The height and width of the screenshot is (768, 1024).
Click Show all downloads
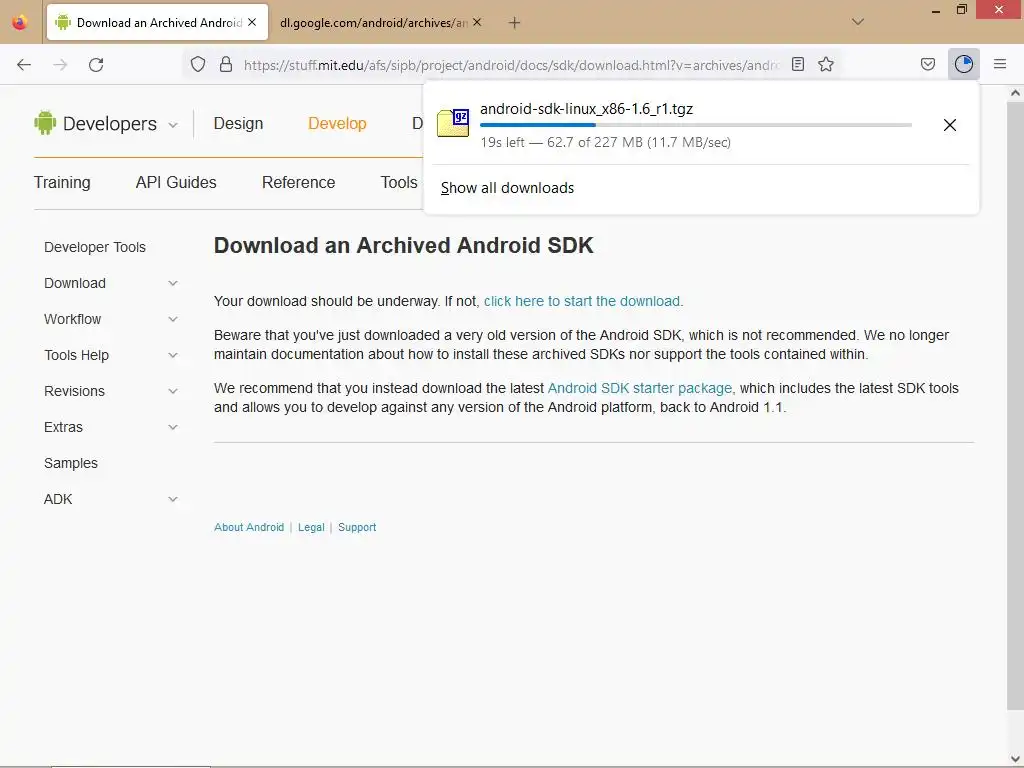[x=507, y=188]
